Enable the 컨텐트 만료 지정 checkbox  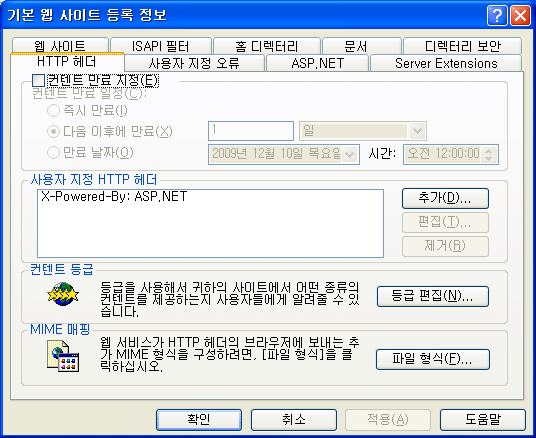click(38, 81)
